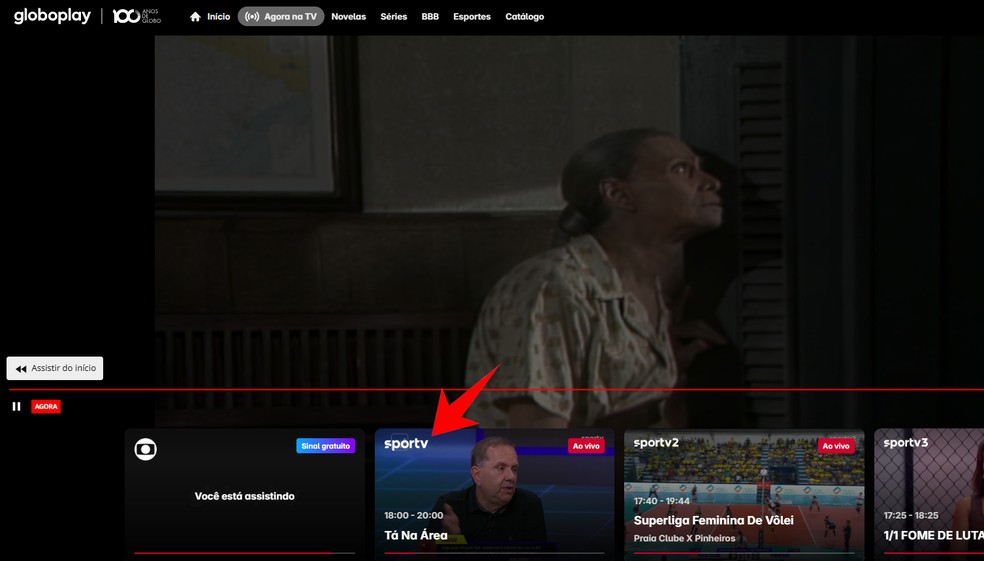Click the sportv channel logo
This screenshot has height=561, width=984.
tap(406, 443)
